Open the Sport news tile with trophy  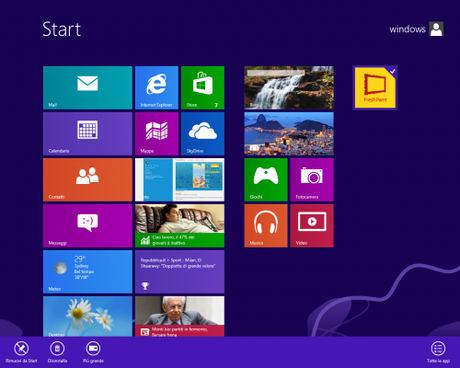click(x=180, y=272)
